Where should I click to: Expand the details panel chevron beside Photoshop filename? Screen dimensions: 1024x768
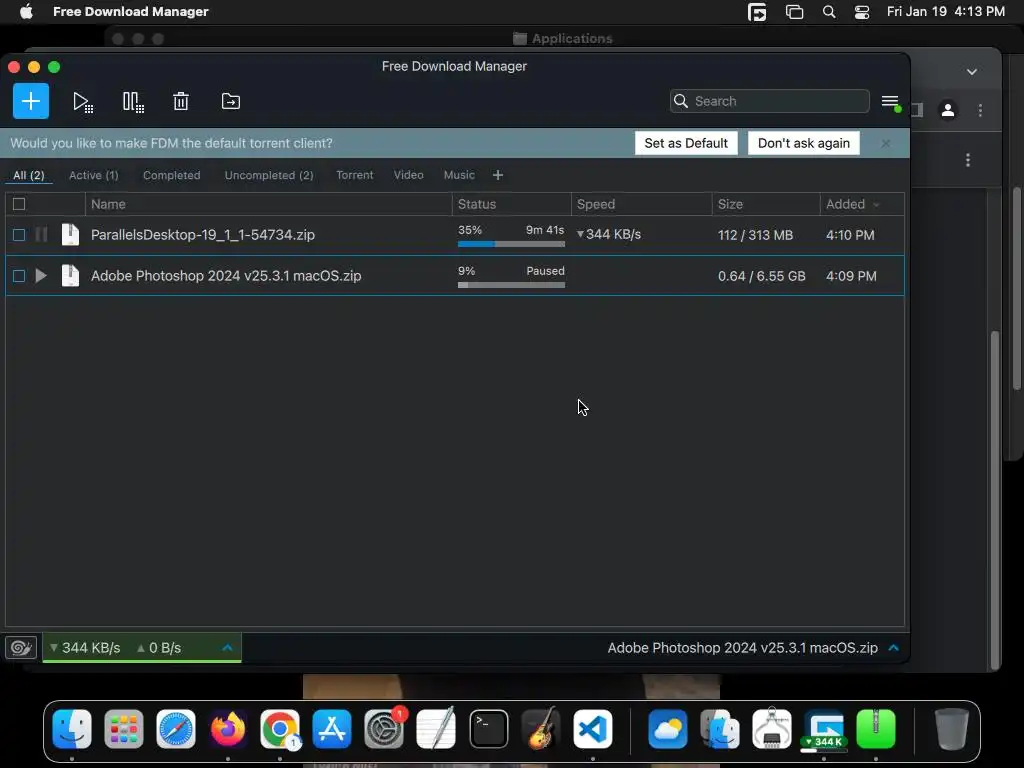pyautogui.click(x=893, y=648)
